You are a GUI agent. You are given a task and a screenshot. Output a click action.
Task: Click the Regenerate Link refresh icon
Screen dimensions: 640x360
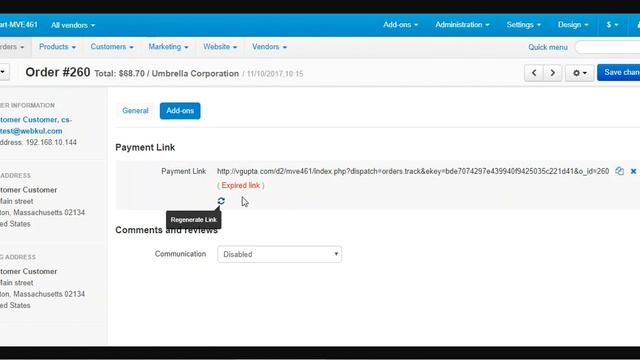(x=221, y=201)
